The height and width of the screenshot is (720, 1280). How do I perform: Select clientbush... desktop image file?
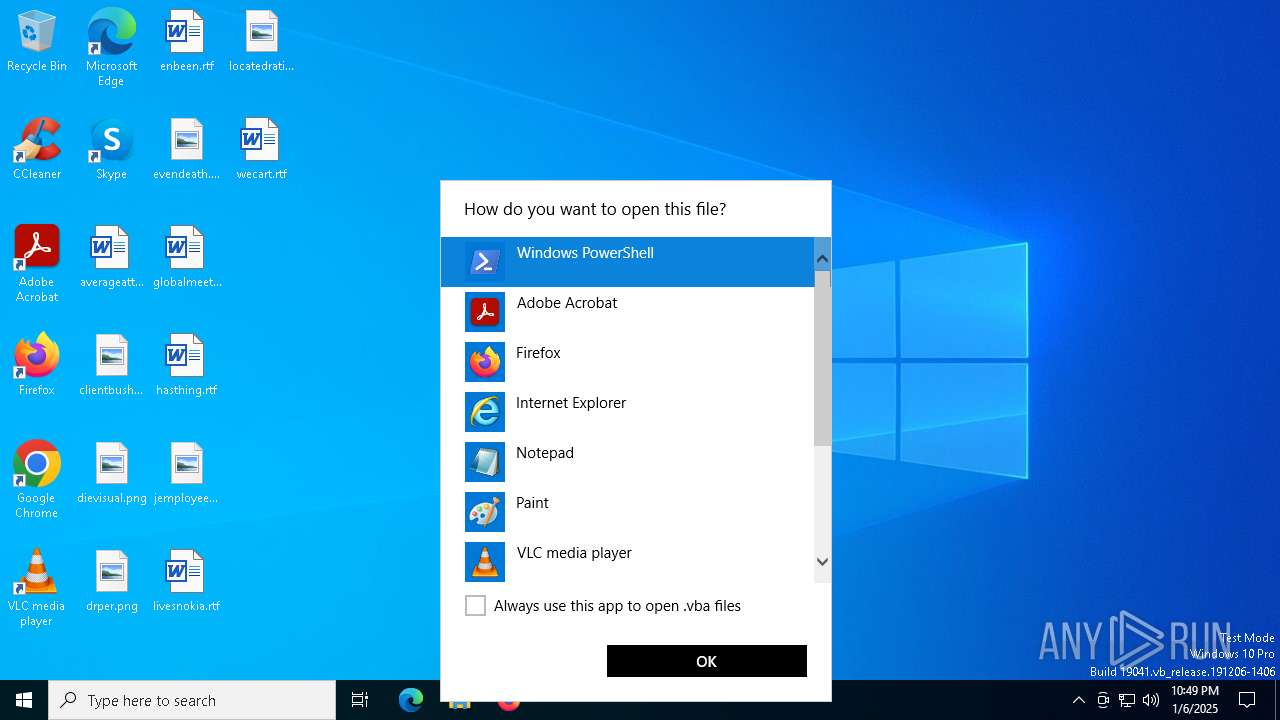(111, 365)
